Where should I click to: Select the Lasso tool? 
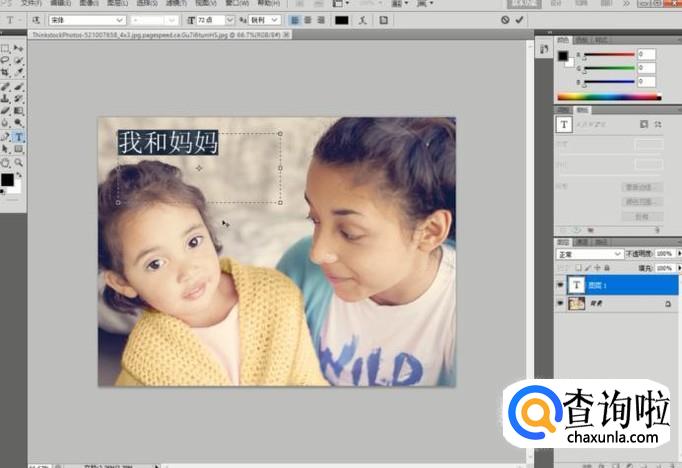pos(5,60)
